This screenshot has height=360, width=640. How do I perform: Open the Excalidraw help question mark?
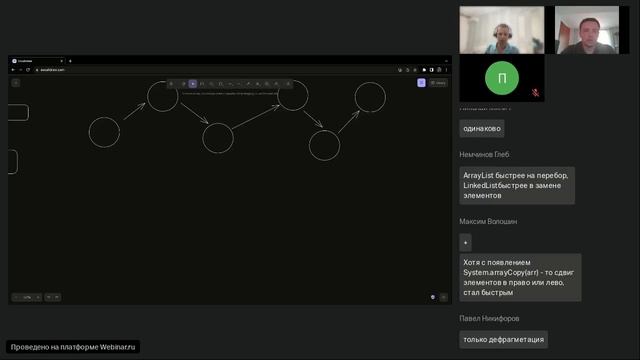[444, 297]
